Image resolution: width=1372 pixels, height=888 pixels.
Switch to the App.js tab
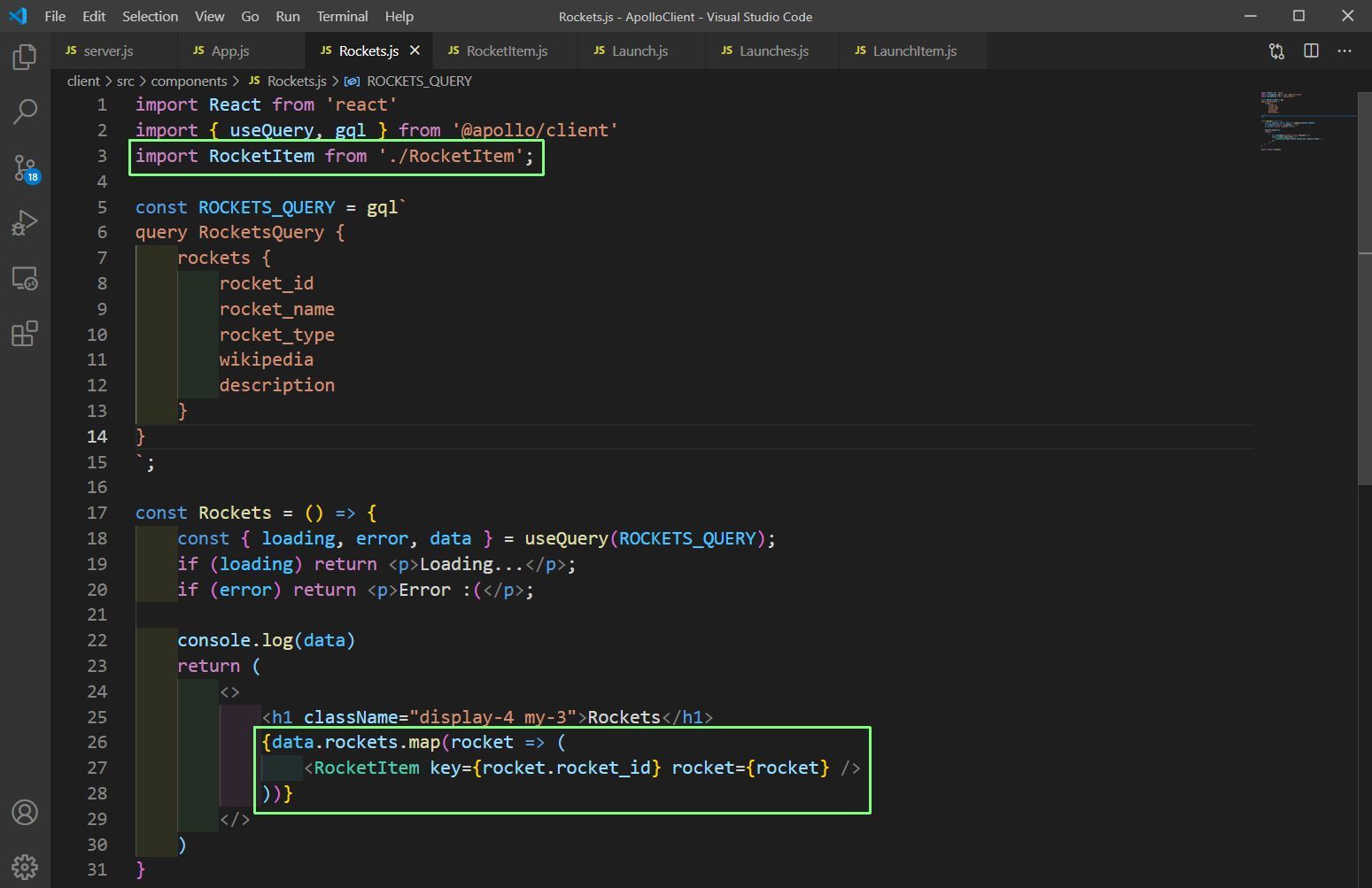pyautogui.click(x=241, y=50)
